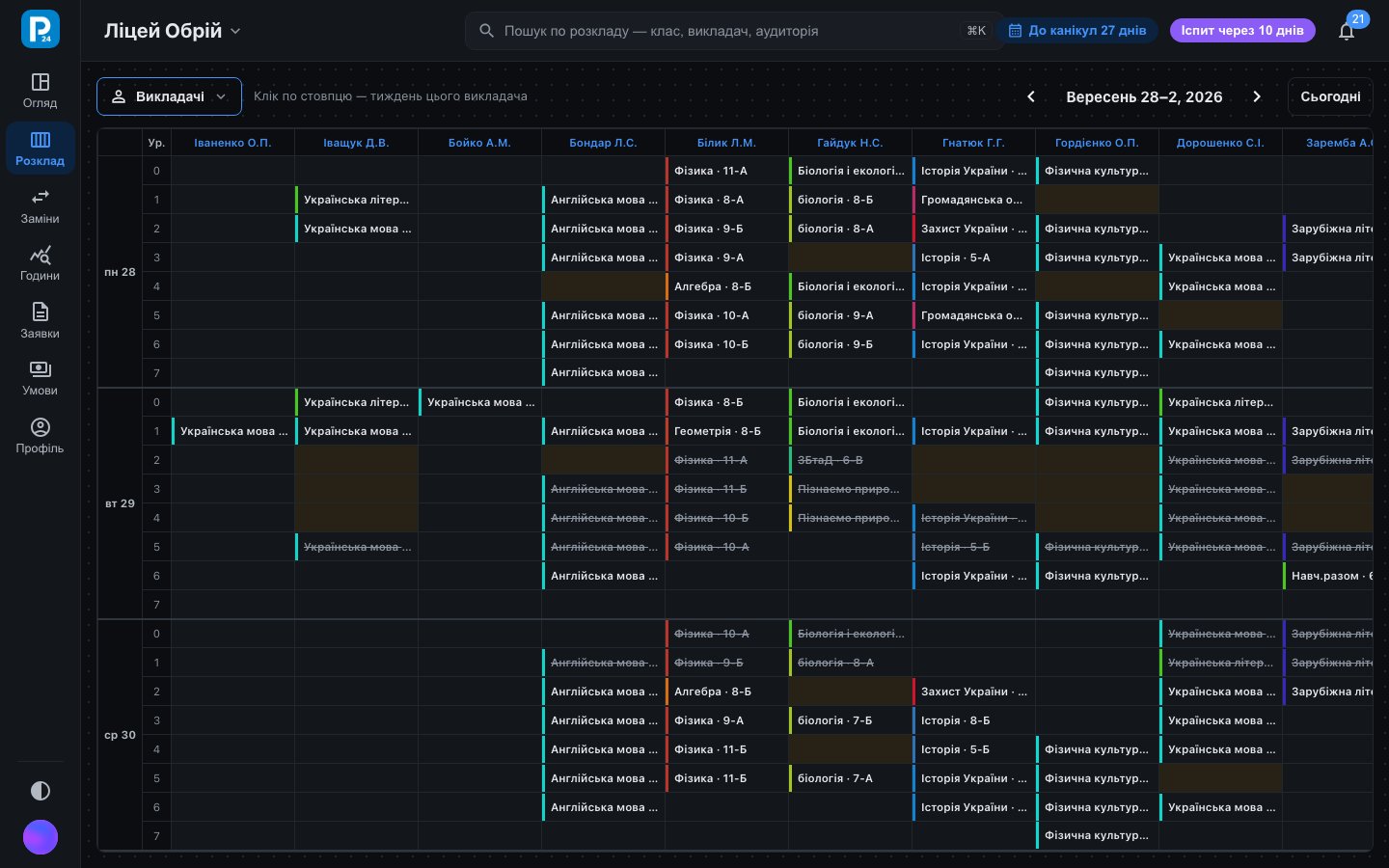Image resolution: width=1389 pixels, height=868 pixels.
Task: Select біологія · 7-А lesson cell
Action: [850, 778]
